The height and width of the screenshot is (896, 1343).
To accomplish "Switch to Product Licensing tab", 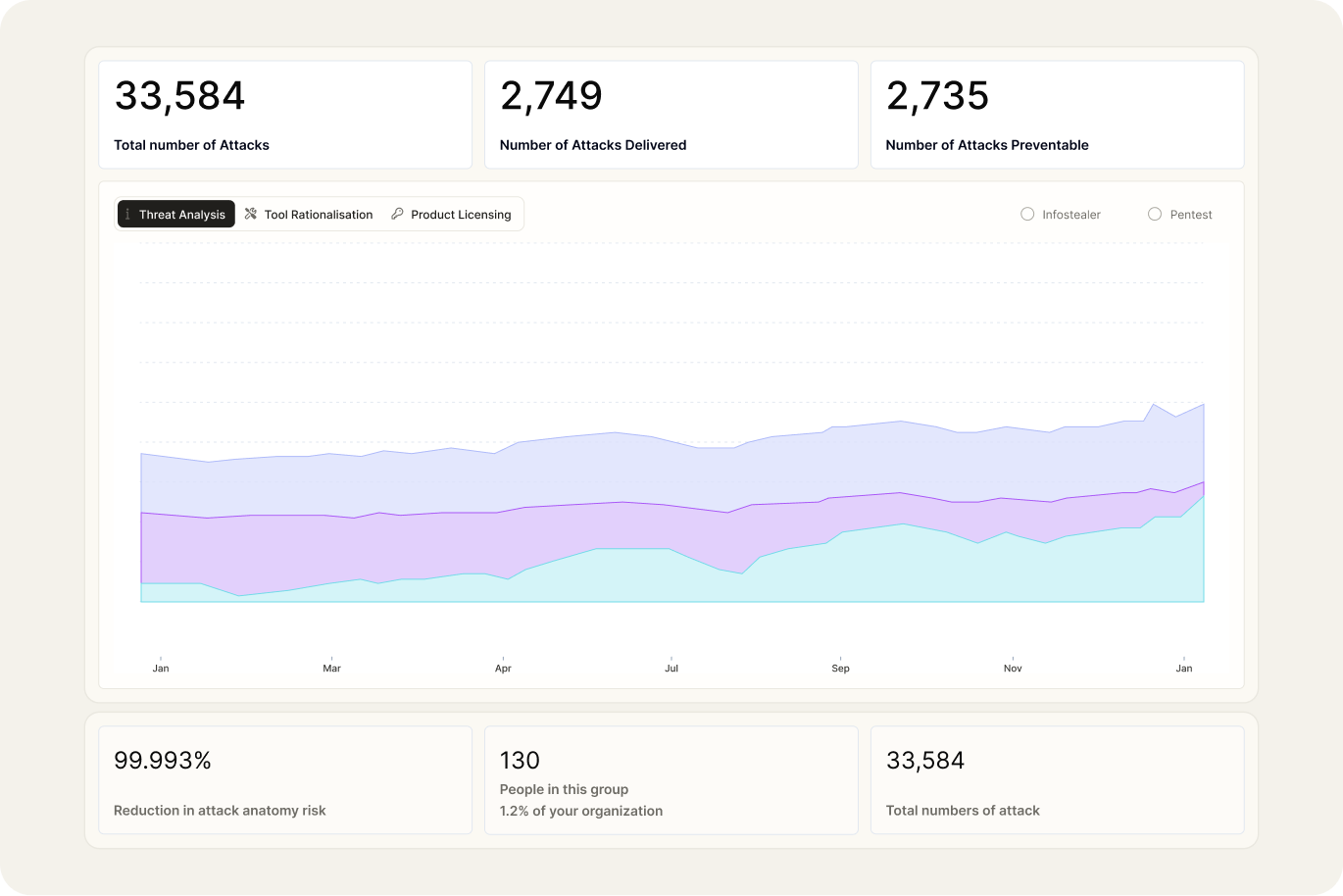I will click(x=451, y=214).
